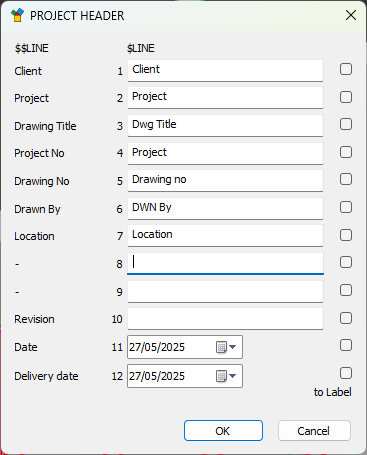Enable the Drawing Title to Label checkbox
This screenshot has width=367, height=455.
(346, 124)
